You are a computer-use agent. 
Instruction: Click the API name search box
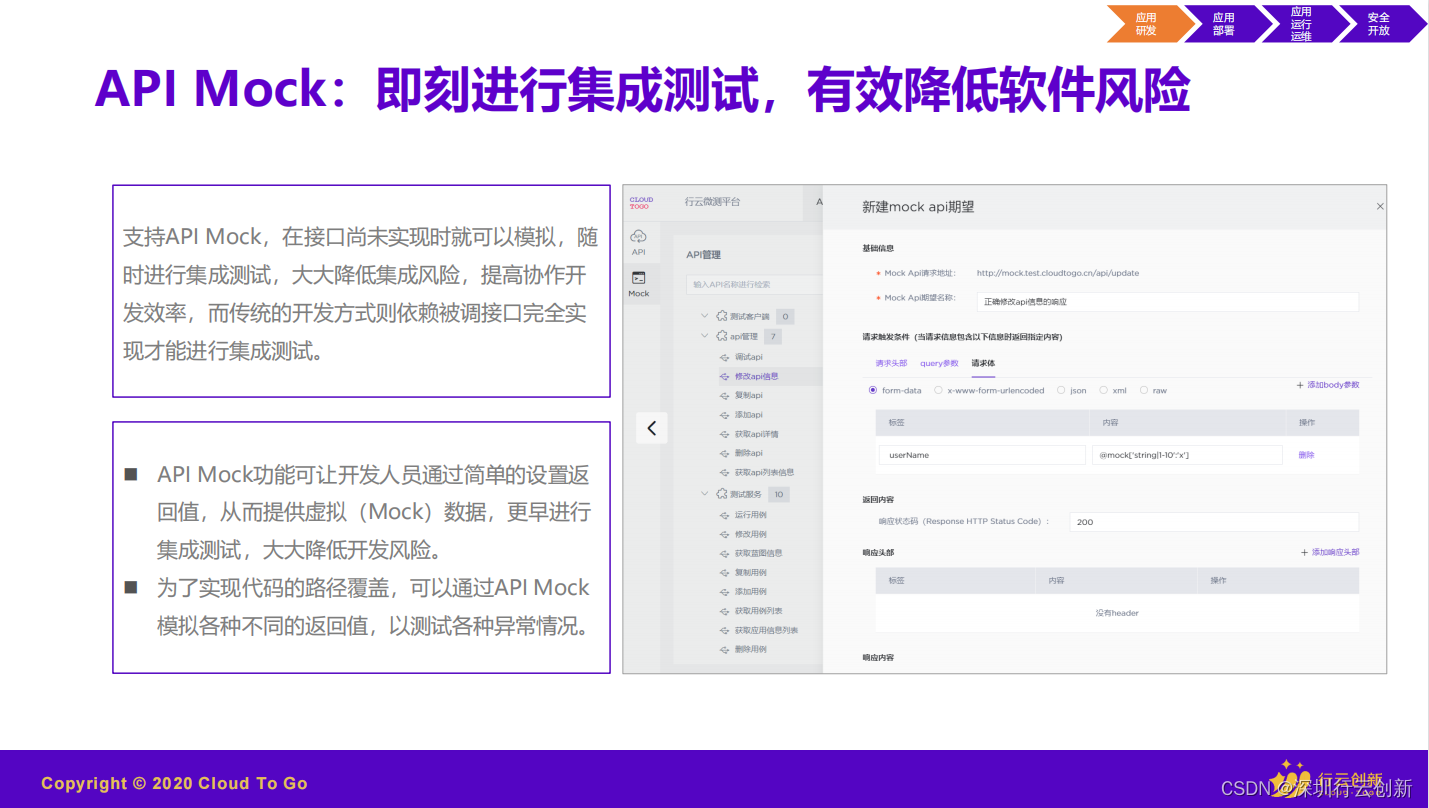click(755, 285)
